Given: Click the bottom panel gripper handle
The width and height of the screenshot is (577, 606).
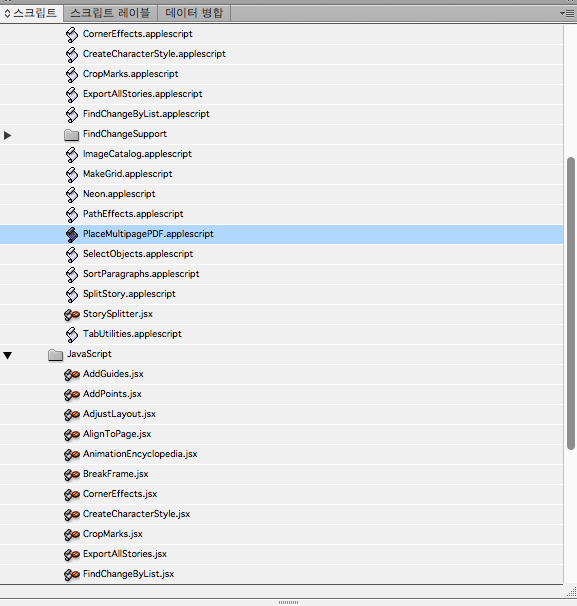Looking at the screenshot, I should tap(288, 602).
